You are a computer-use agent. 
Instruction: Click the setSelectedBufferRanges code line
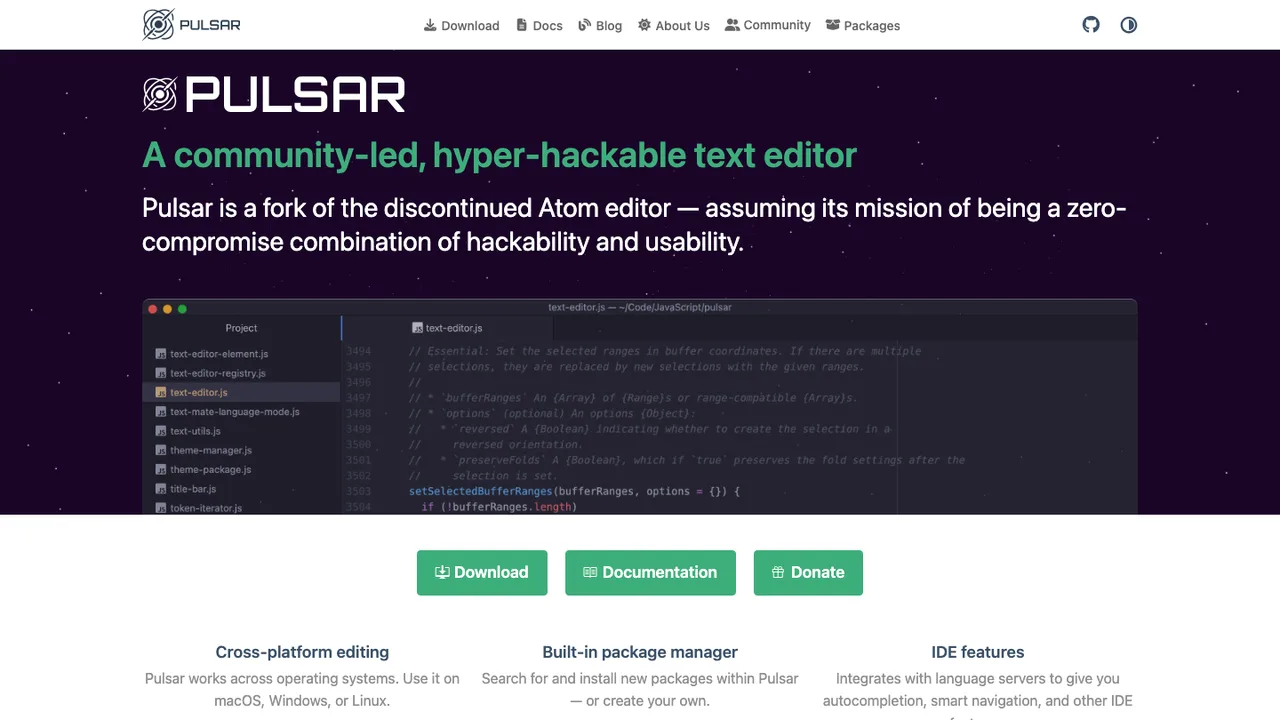(x=574, y=491)
